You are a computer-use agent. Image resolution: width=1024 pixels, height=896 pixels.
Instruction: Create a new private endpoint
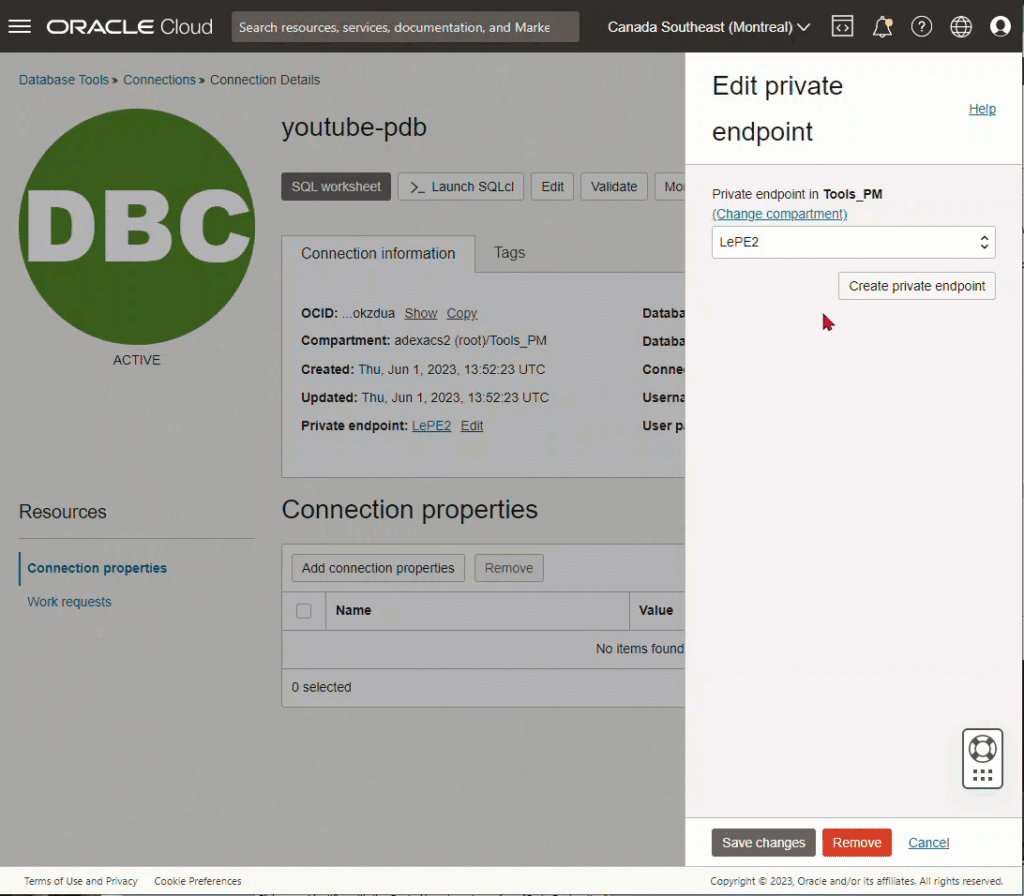point(916,285)
